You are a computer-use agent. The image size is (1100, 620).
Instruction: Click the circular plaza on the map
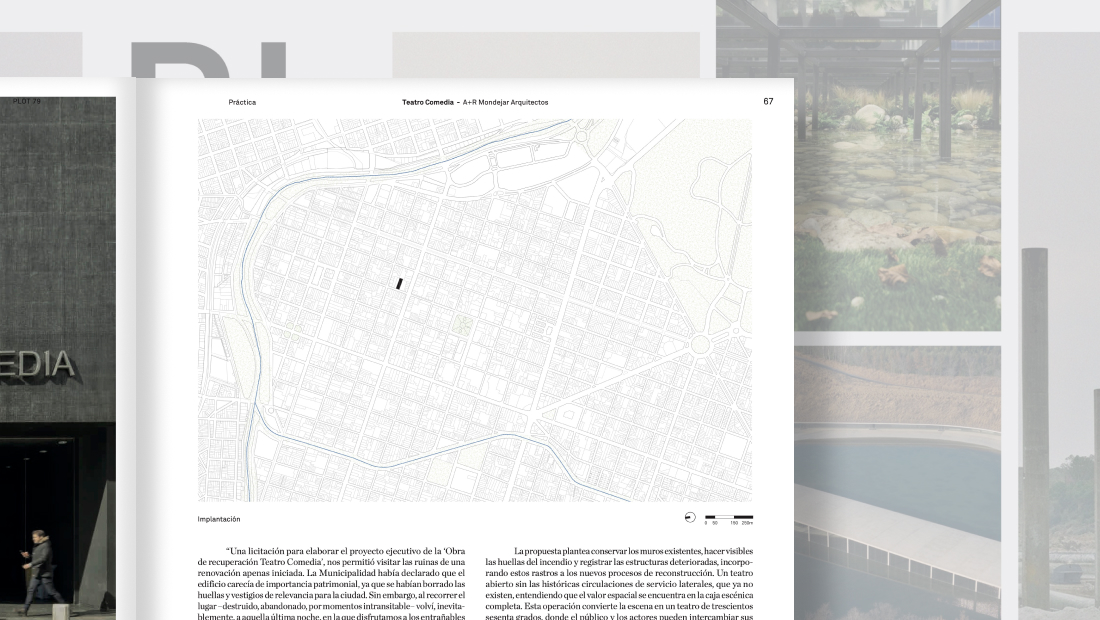pyautogui.click(x=700, y=345)
